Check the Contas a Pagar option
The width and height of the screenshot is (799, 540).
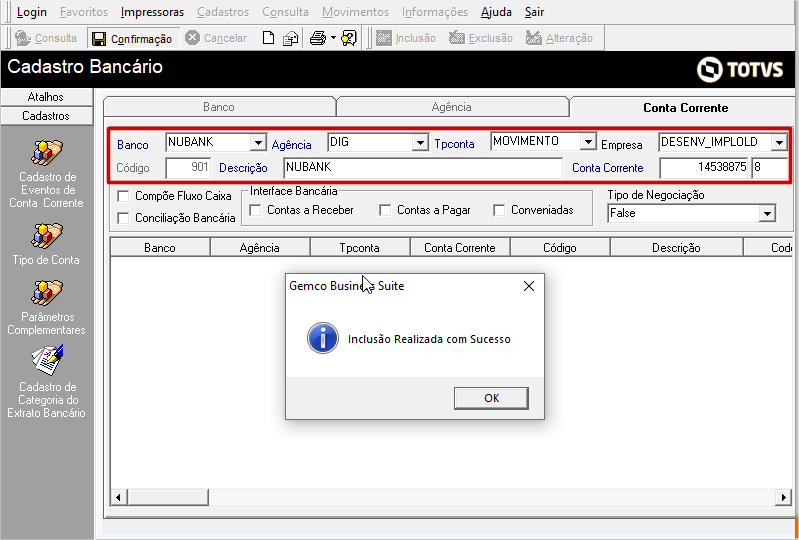385,210
